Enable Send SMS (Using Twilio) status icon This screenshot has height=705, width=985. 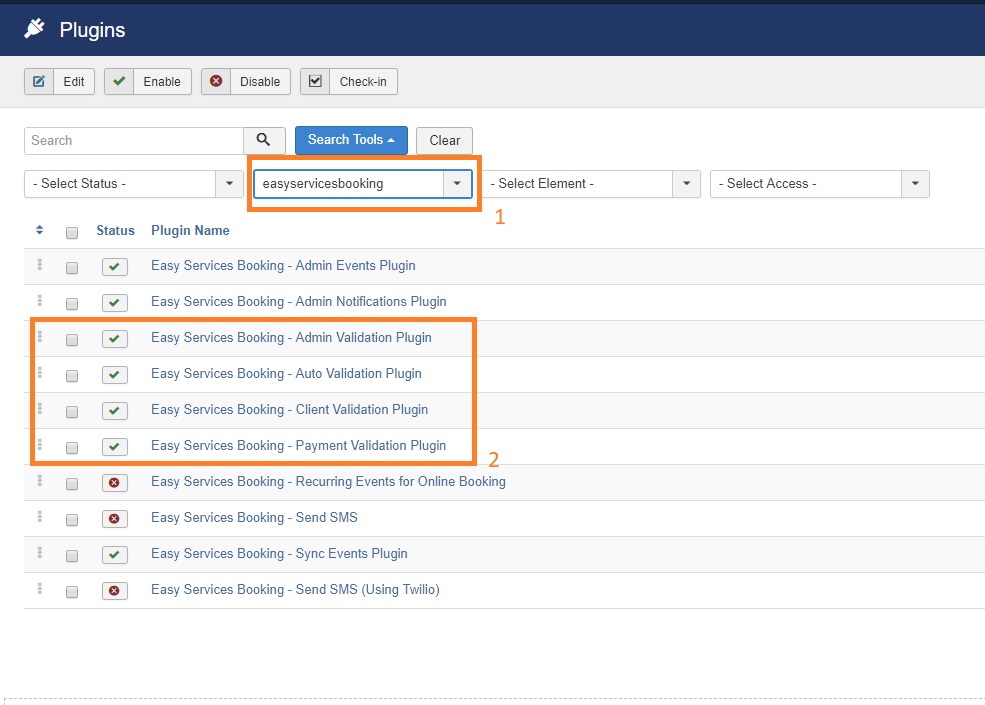[x=115, y=591]
